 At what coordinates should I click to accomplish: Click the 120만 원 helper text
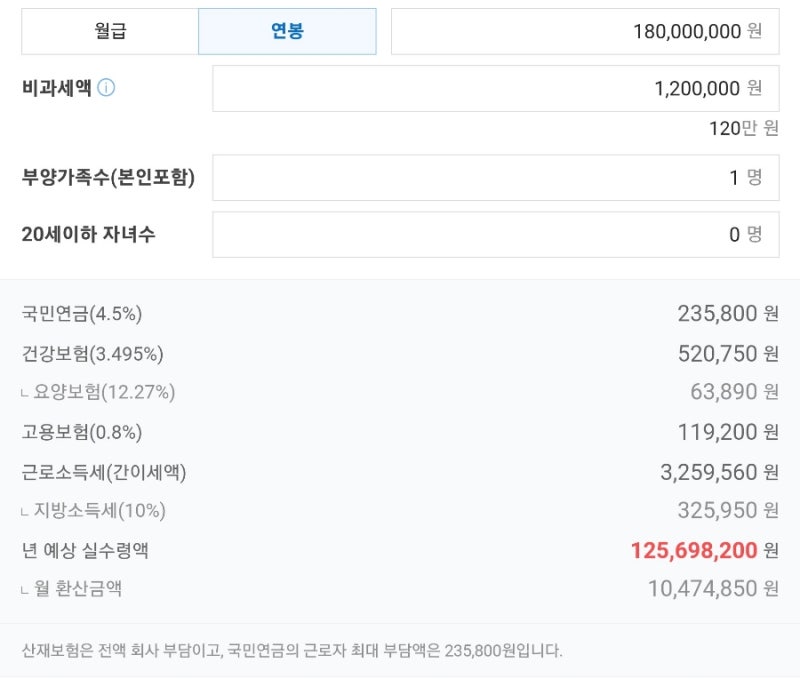point(743,128)
